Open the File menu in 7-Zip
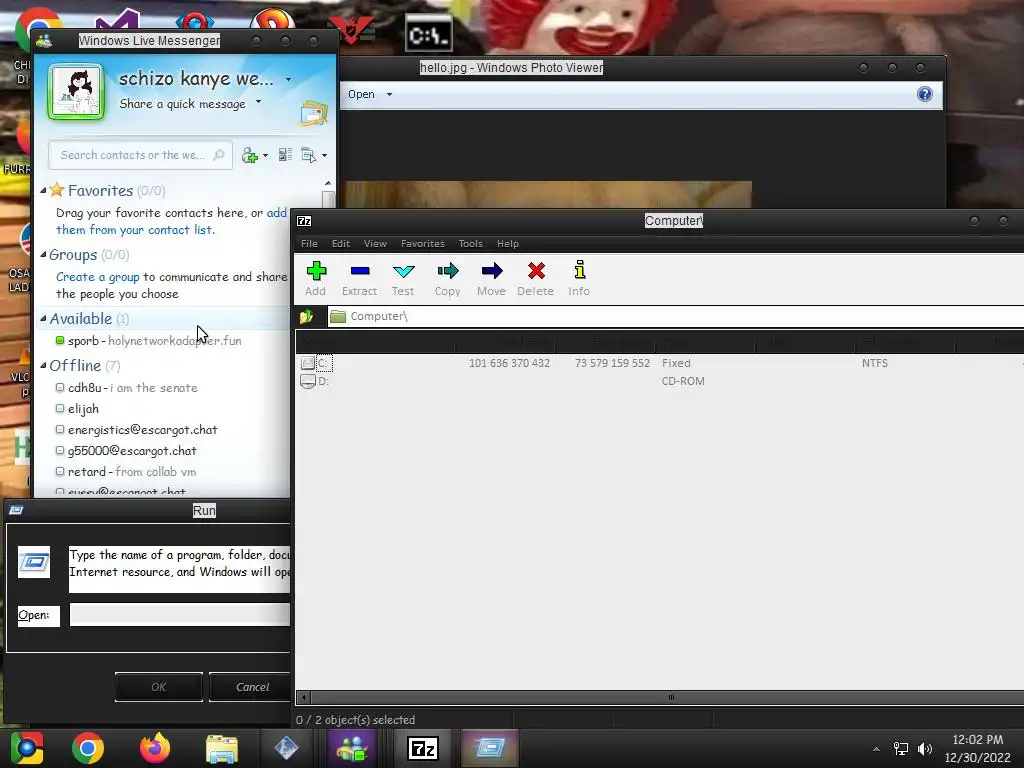Image resolution: width=1024 pixels, height=768 pixels. tap(310, 244)
